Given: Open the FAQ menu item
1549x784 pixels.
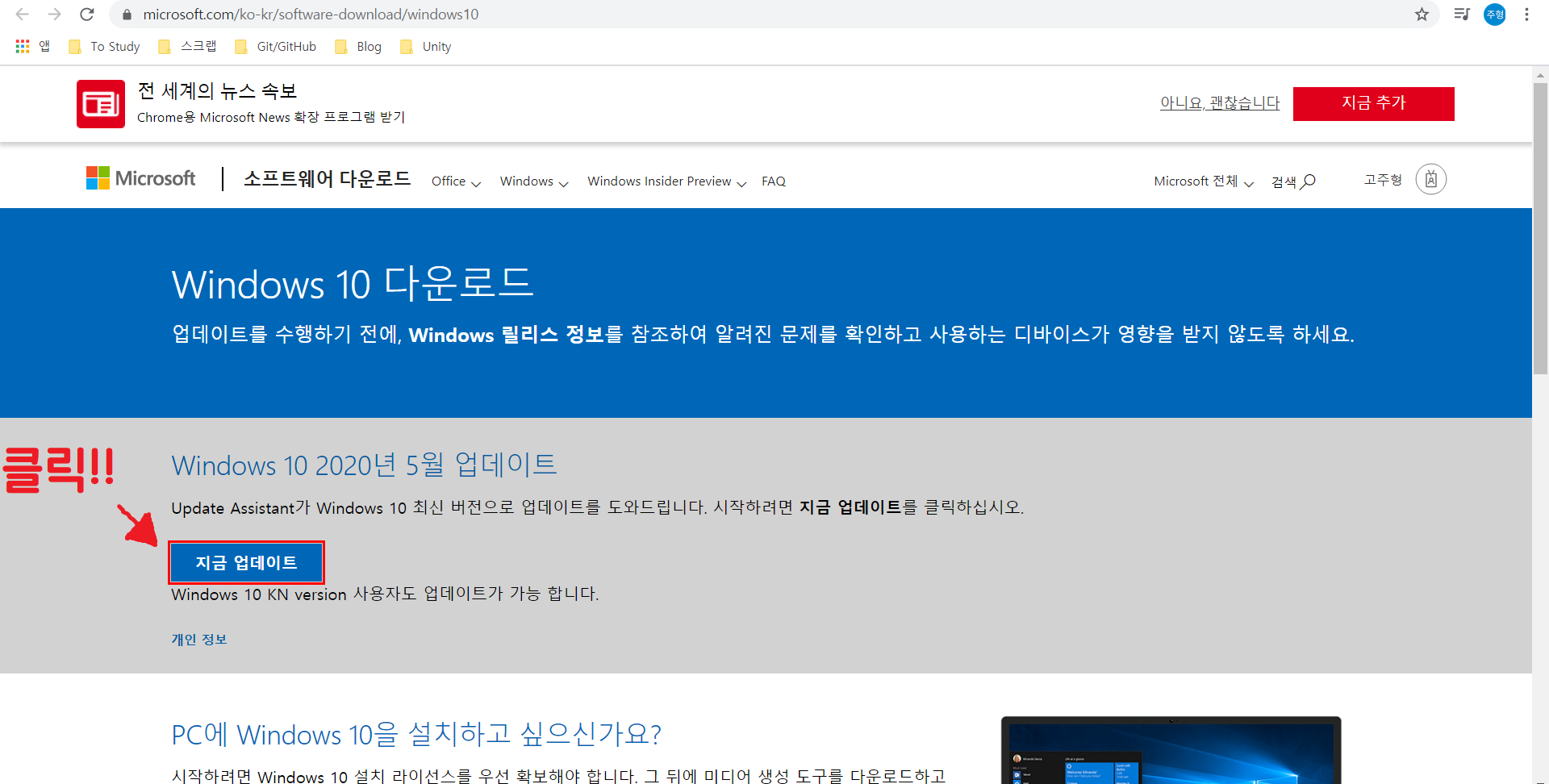Looking at the screenshot, I should (774, 181).
